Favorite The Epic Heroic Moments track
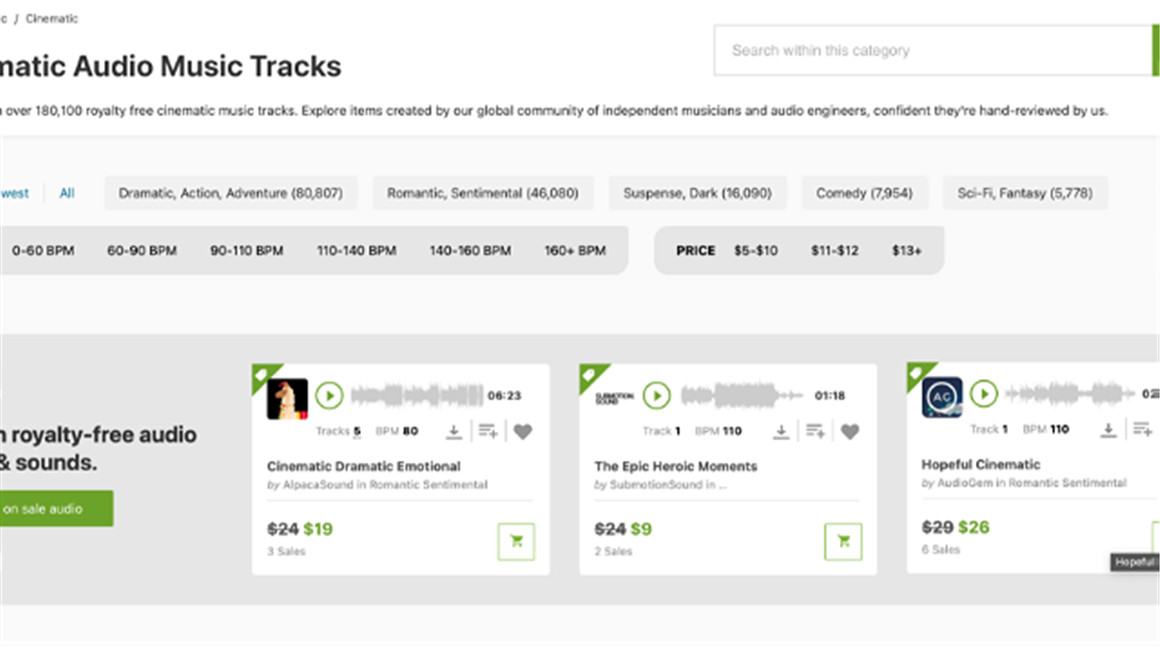This screenshot has height=652, width=1160. point(850,432)
